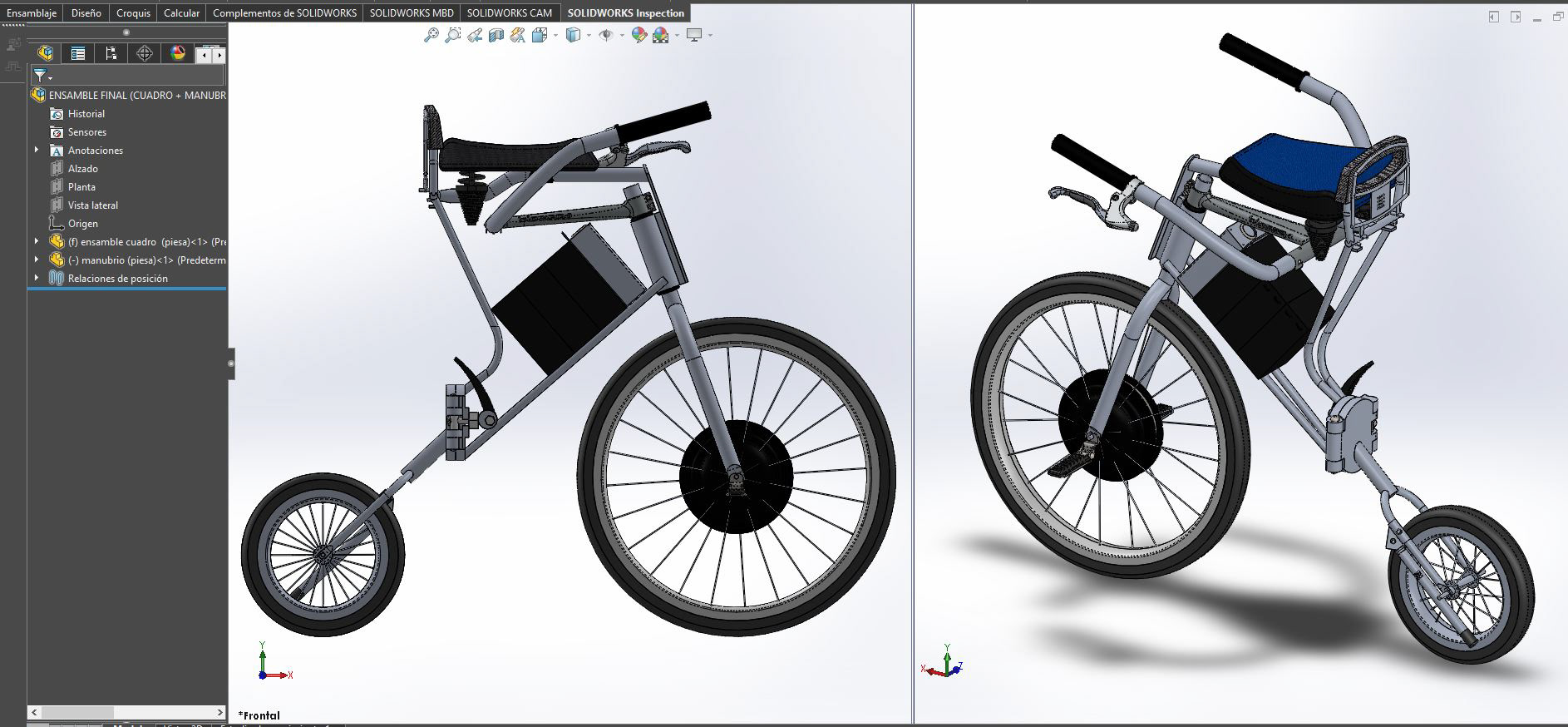Click the Apply Scene icon
Screen dimensions: 1568x727
pyautogui.click(x=661, y=35)
